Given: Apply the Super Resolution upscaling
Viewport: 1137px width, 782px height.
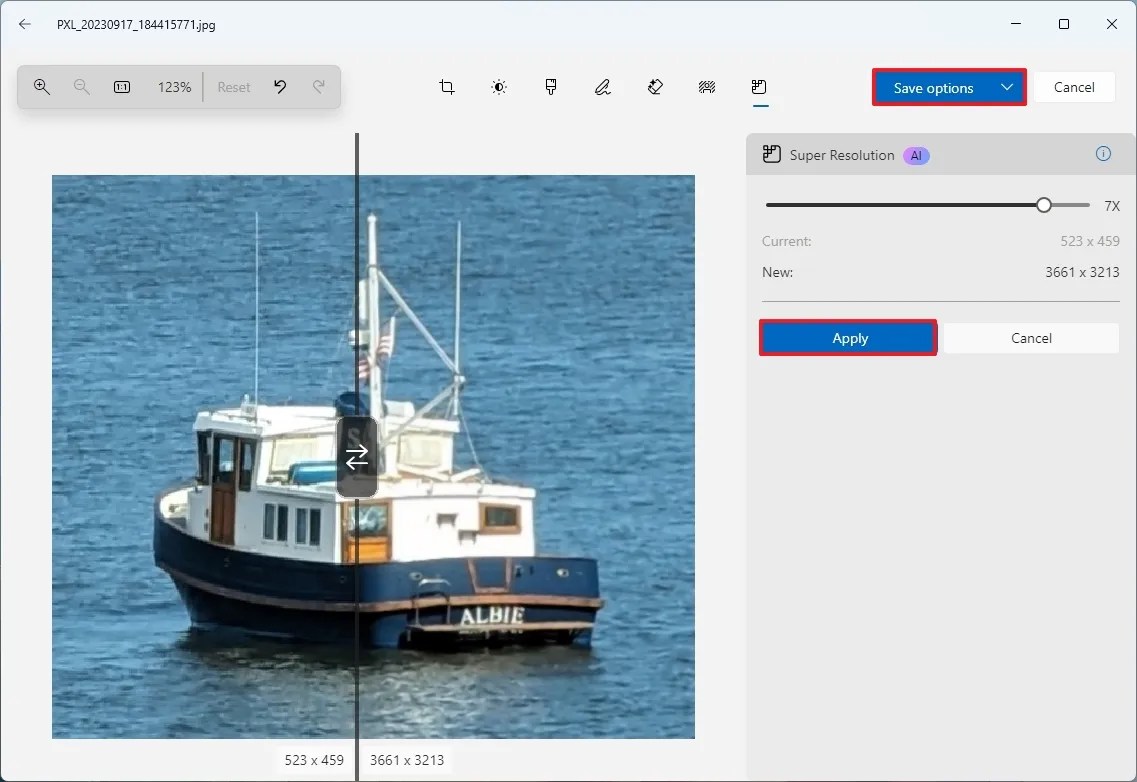Looking at the screenshot, I should click(848, 338).
